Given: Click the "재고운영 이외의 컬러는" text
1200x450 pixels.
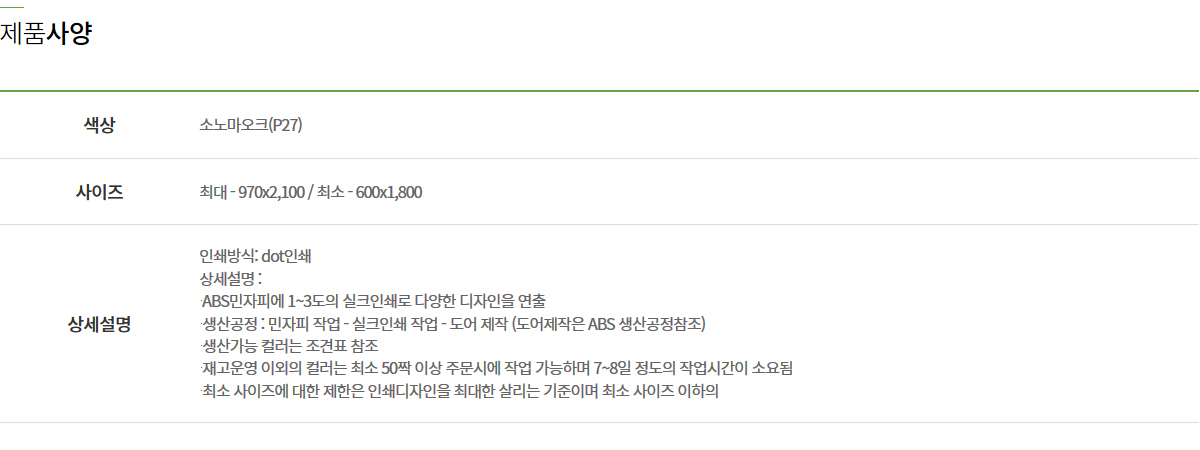Looking at the screenshot, I should tap(275, 369).
